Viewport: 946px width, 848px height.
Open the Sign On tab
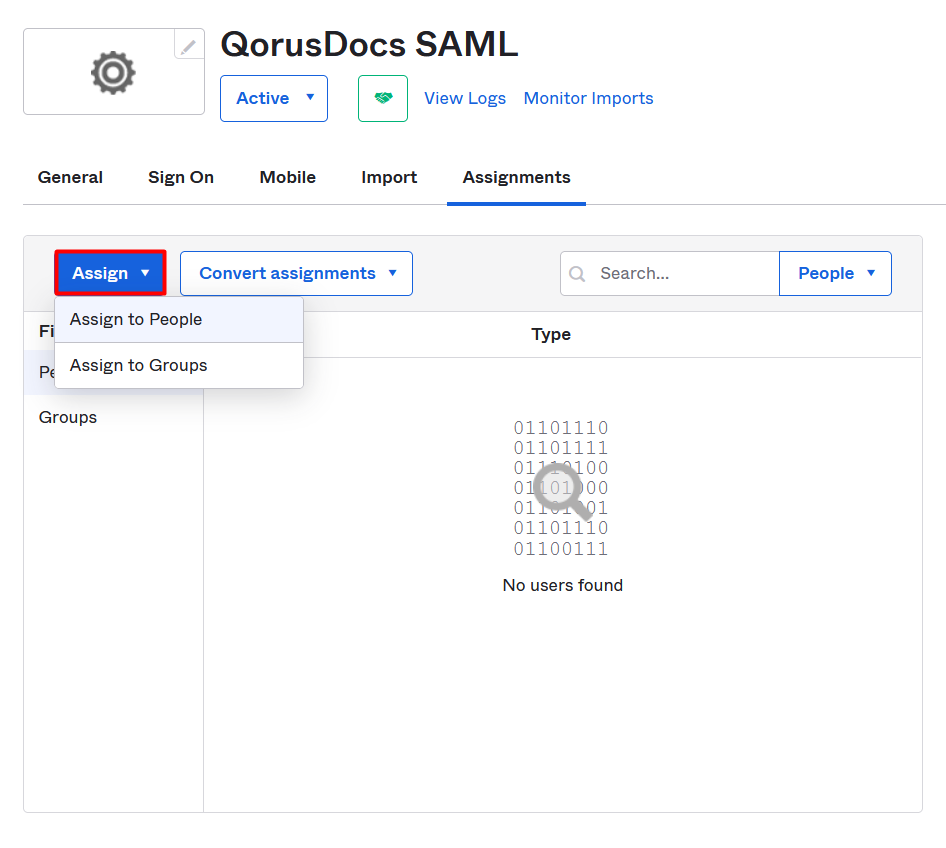point(181,177)
